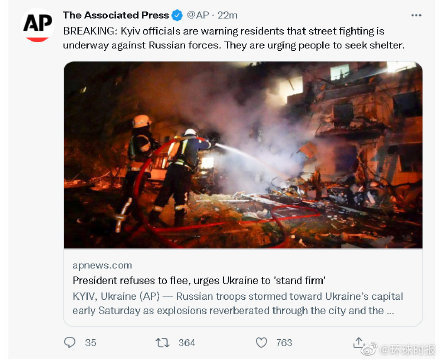440x360 pixels.
Task: Open the AP profile avatar logo
Action: click(x=37, y=25)
